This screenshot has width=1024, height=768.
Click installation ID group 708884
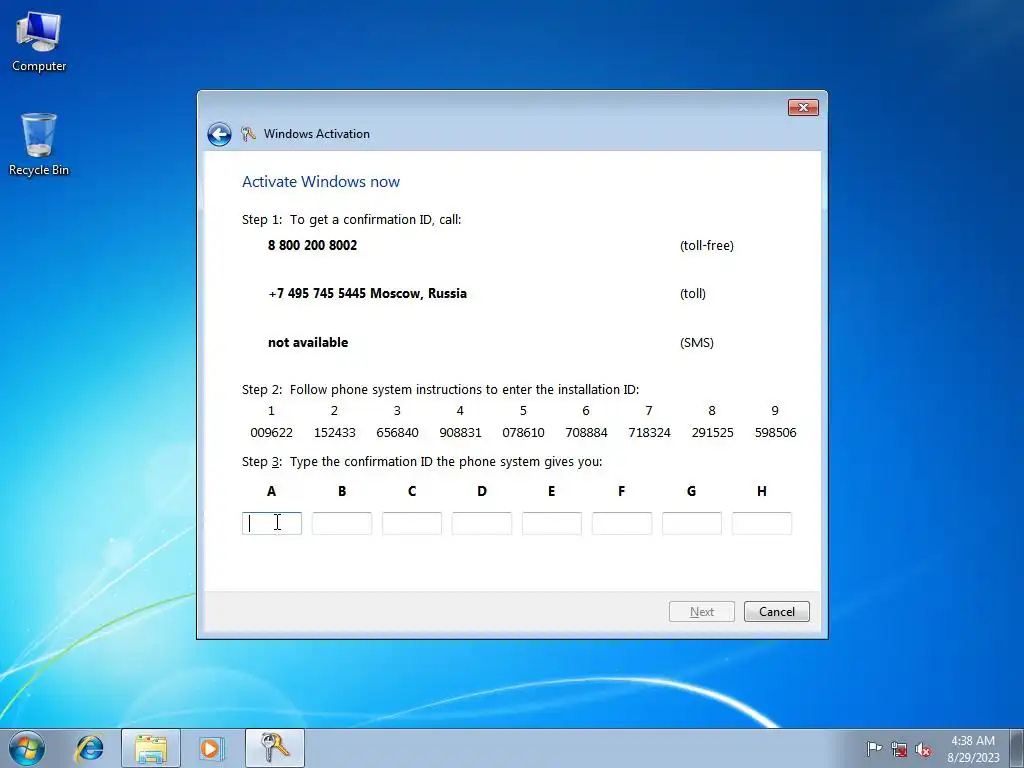tap(586, 432)
